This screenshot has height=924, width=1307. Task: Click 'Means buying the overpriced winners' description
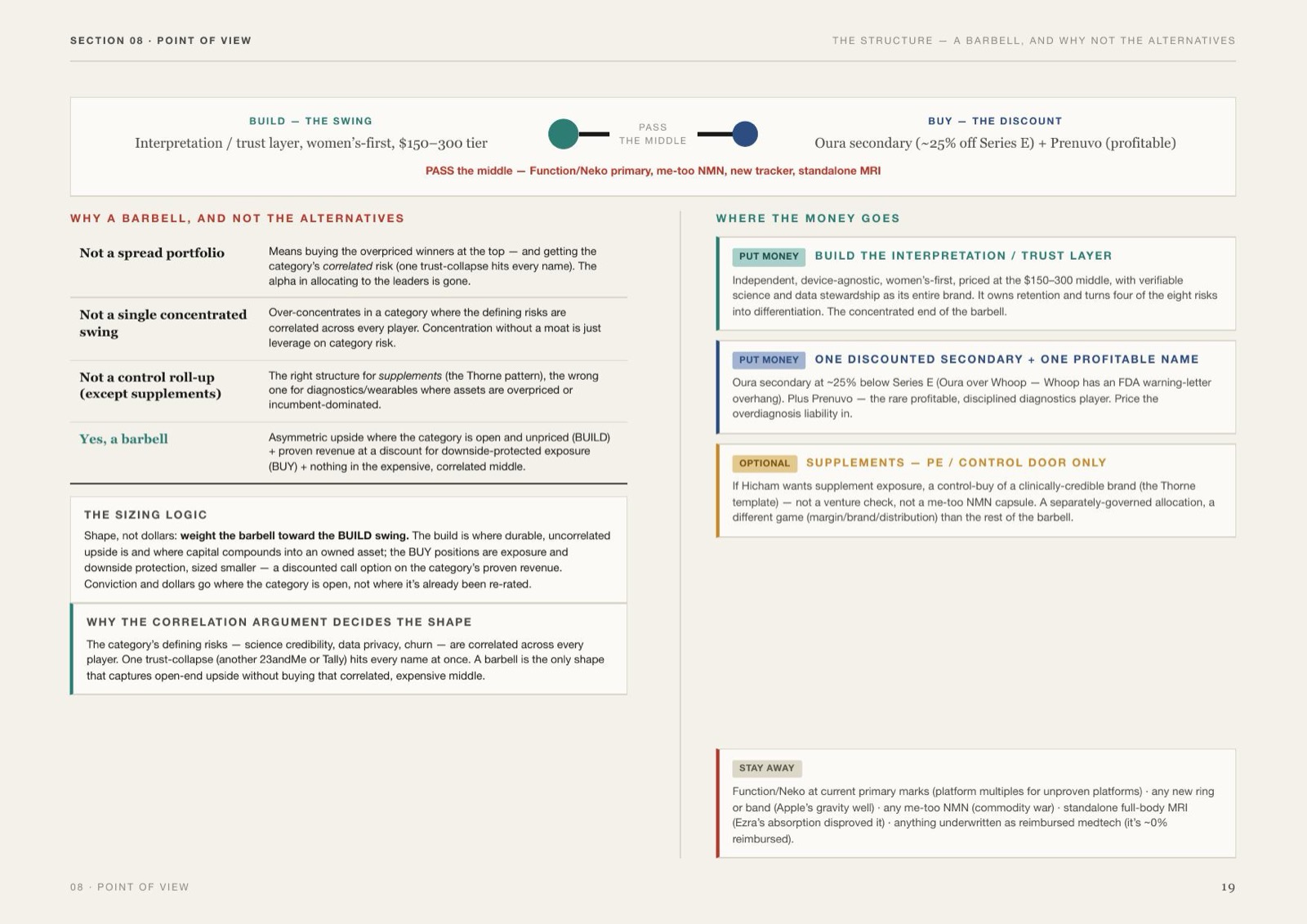pos(433,266)
